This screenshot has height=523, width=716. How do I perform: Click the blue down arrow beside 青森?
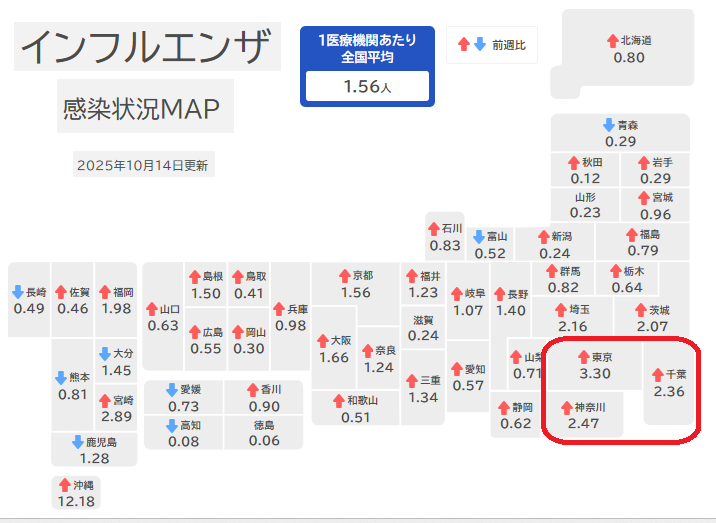[x=608, y=125]
